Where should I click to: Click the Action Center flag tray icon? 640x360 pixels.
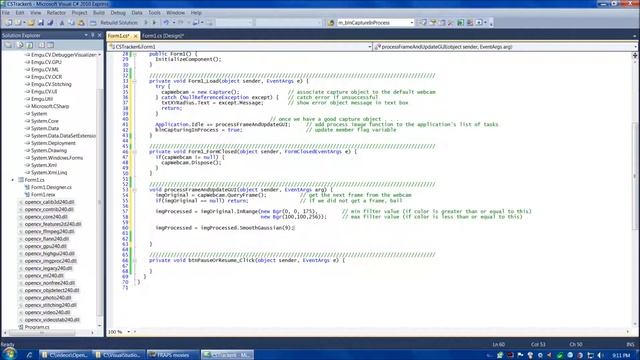tap(520, 355)
